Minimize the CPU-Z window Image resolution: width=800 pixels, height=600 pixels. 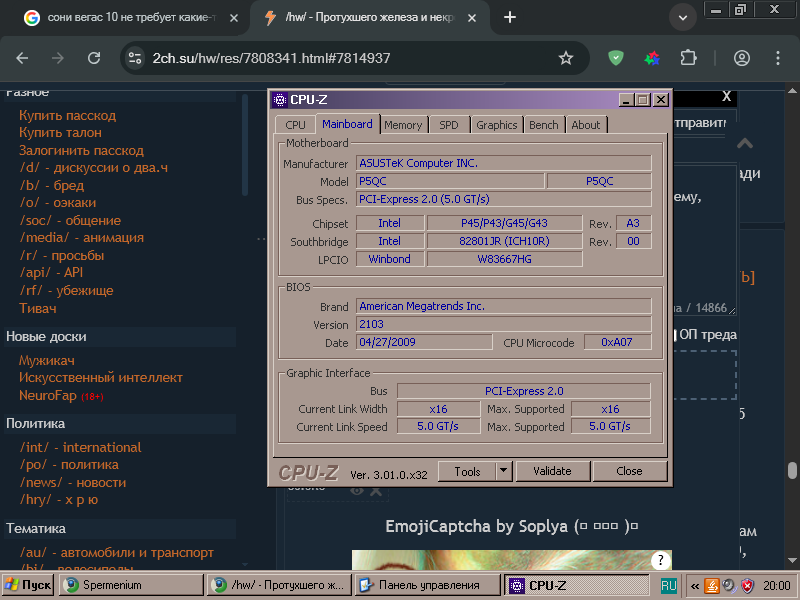627,99
